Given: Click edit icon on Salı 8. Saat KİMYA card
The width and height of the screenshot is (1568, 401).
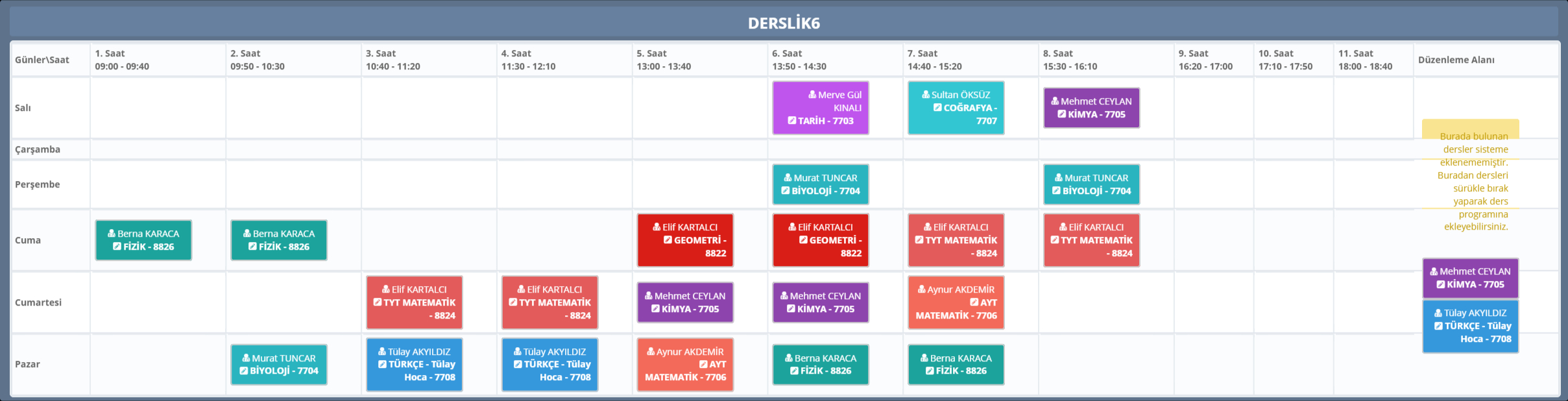Looking at the screenshot, I should (1062, 114).
